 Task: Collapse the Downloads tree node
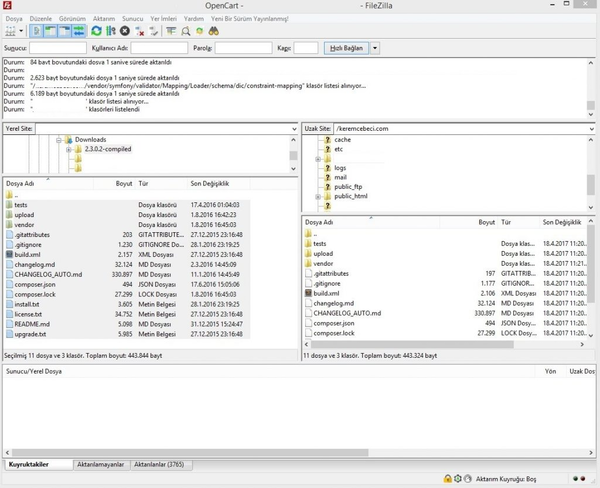point(59,140)
